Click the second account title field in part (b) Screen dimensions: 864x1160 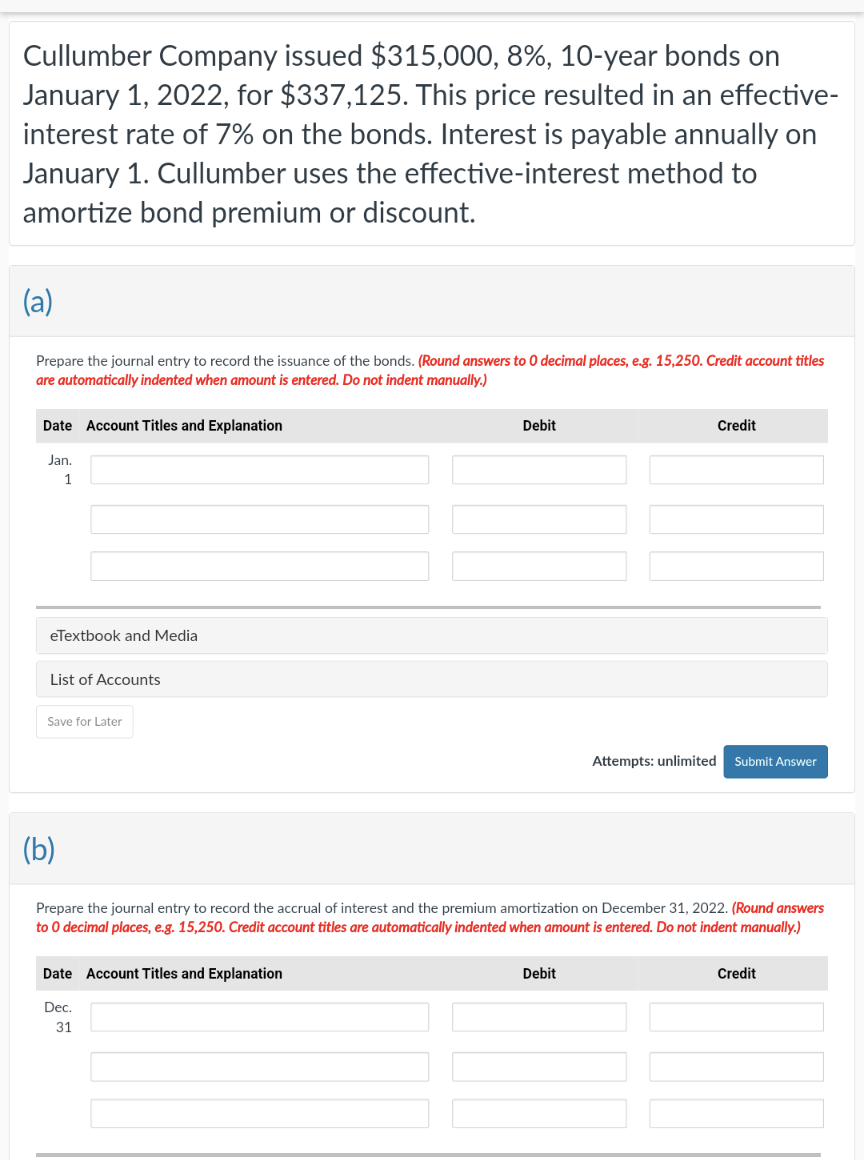259,1066
